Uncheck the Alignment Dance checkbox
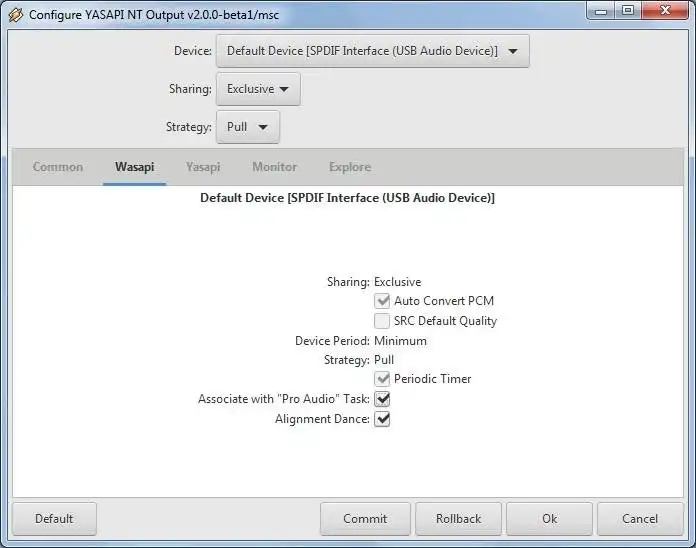This screenshot has width=696, height=548. [382, 419]
